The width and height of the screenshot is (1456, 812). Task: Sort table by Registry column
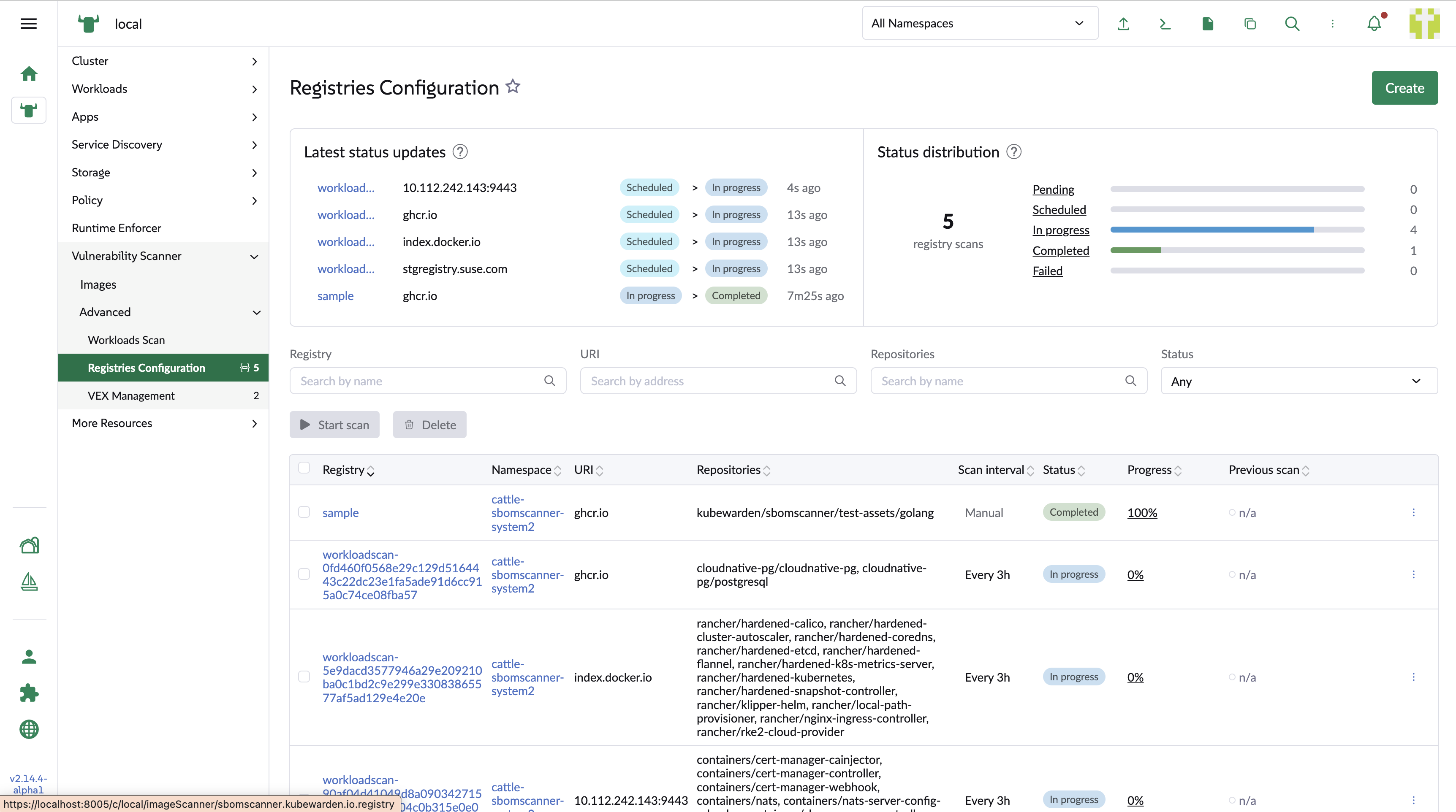pos(348,470)
